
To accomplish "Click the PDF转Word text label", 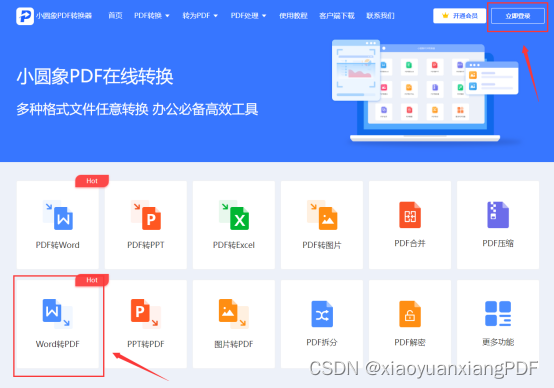I will tap(58, 245).
